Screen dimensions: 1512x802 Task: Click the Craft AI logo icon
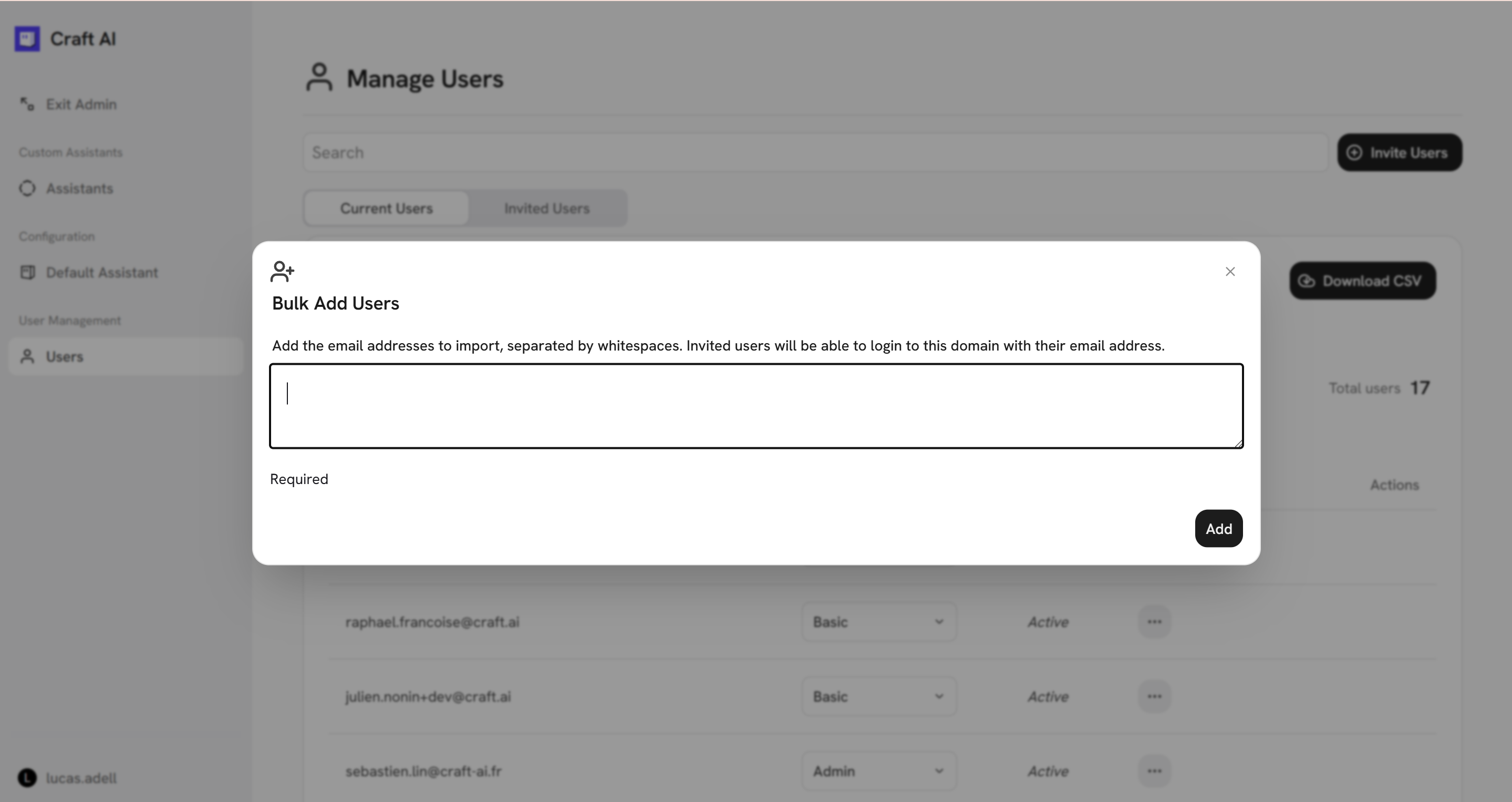pyautogui.click(x=27, y=39)
